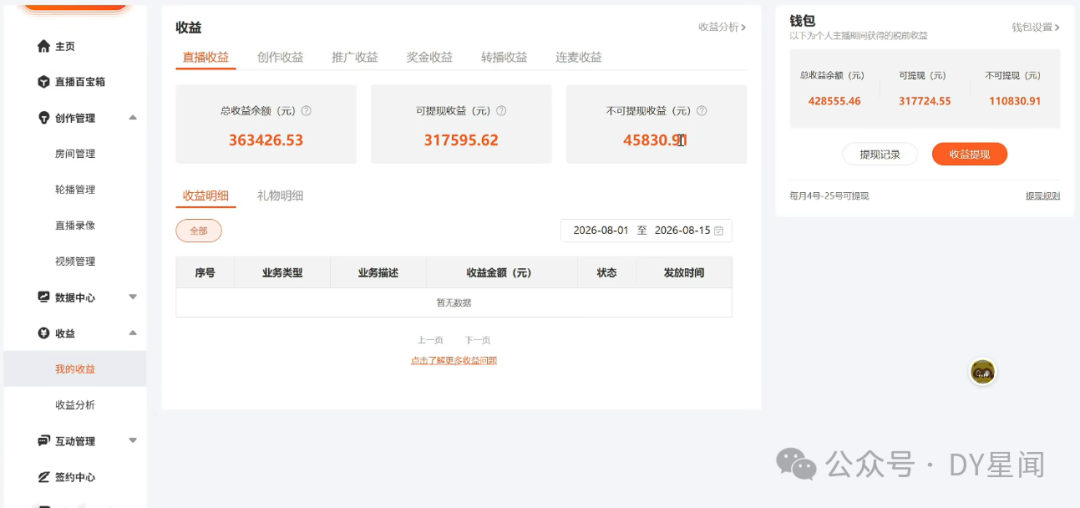Image resolution: width=1080 pixels, height=508 pixels.
Task: Click the 业务描述 column header
Action: 378,273
